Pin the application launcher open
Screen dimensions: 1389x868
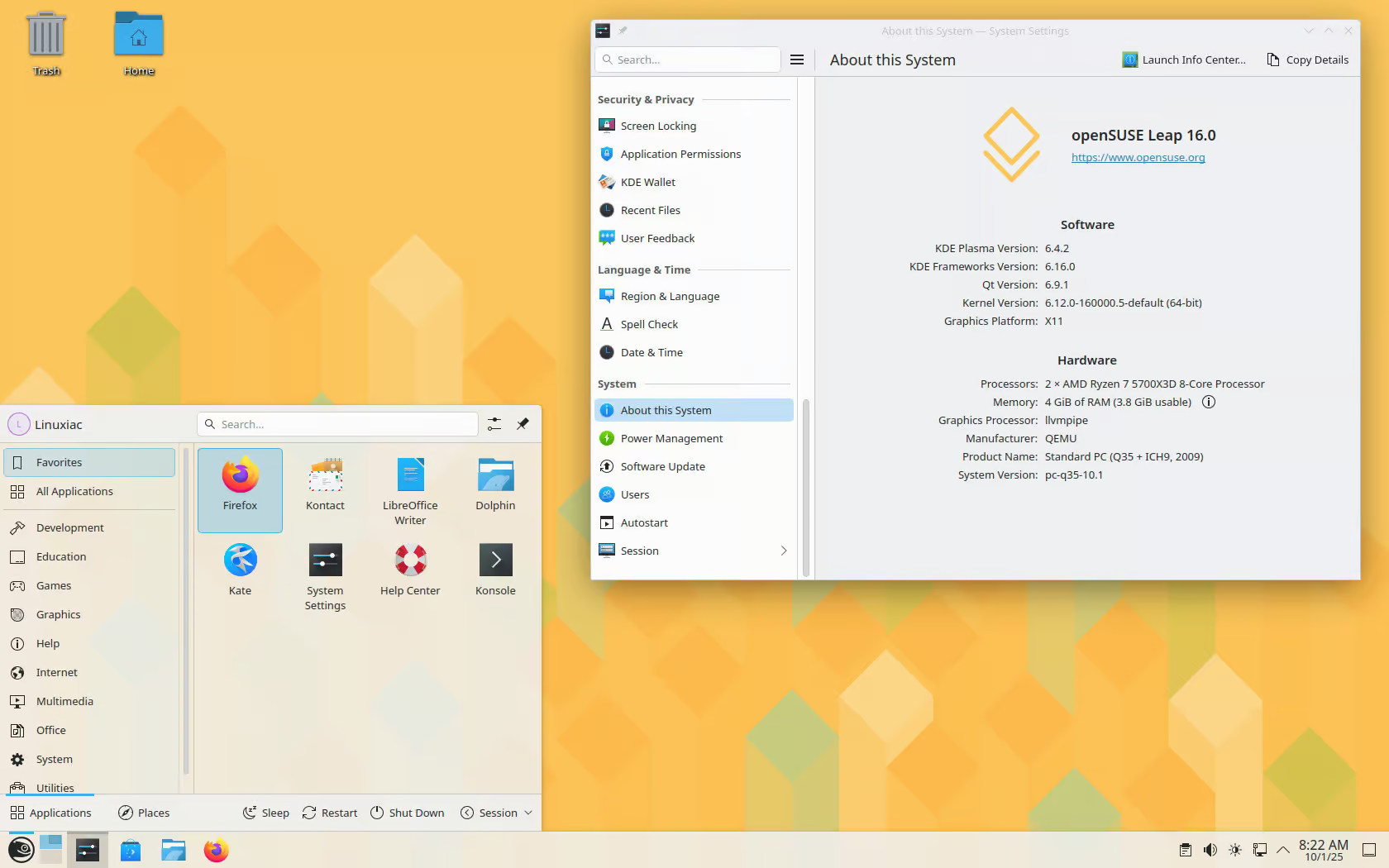[523, 424]
